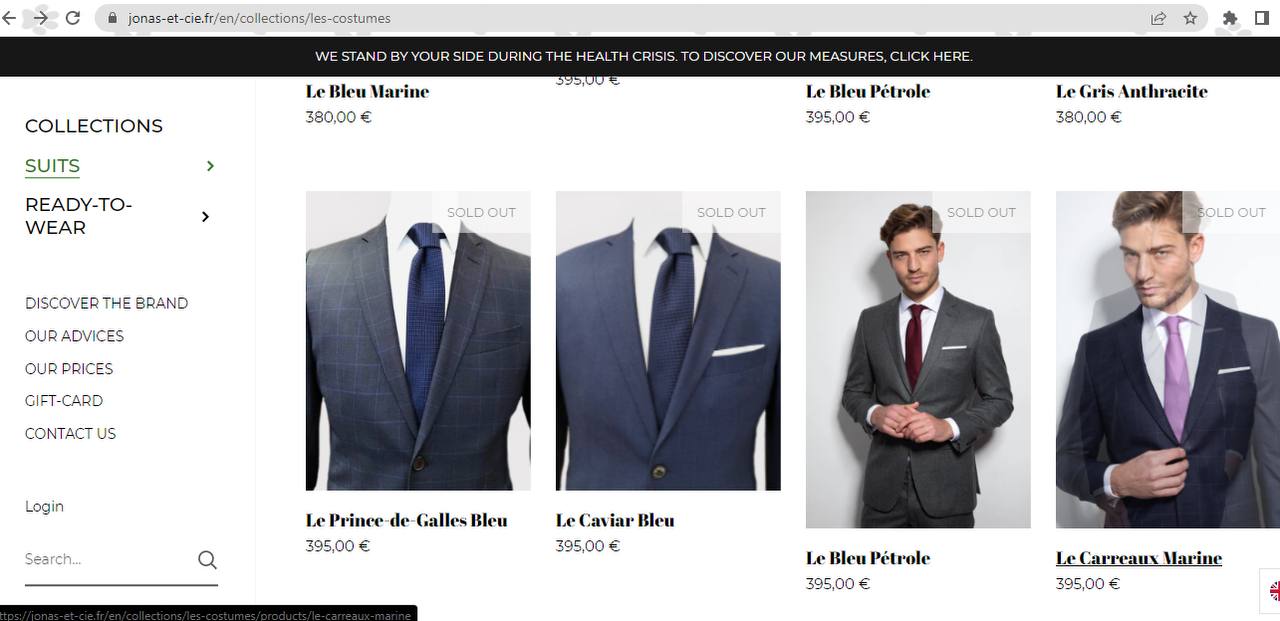Reload the current page
The width and height of the screenshot is (1280, 621).
[x=73, y=18]
